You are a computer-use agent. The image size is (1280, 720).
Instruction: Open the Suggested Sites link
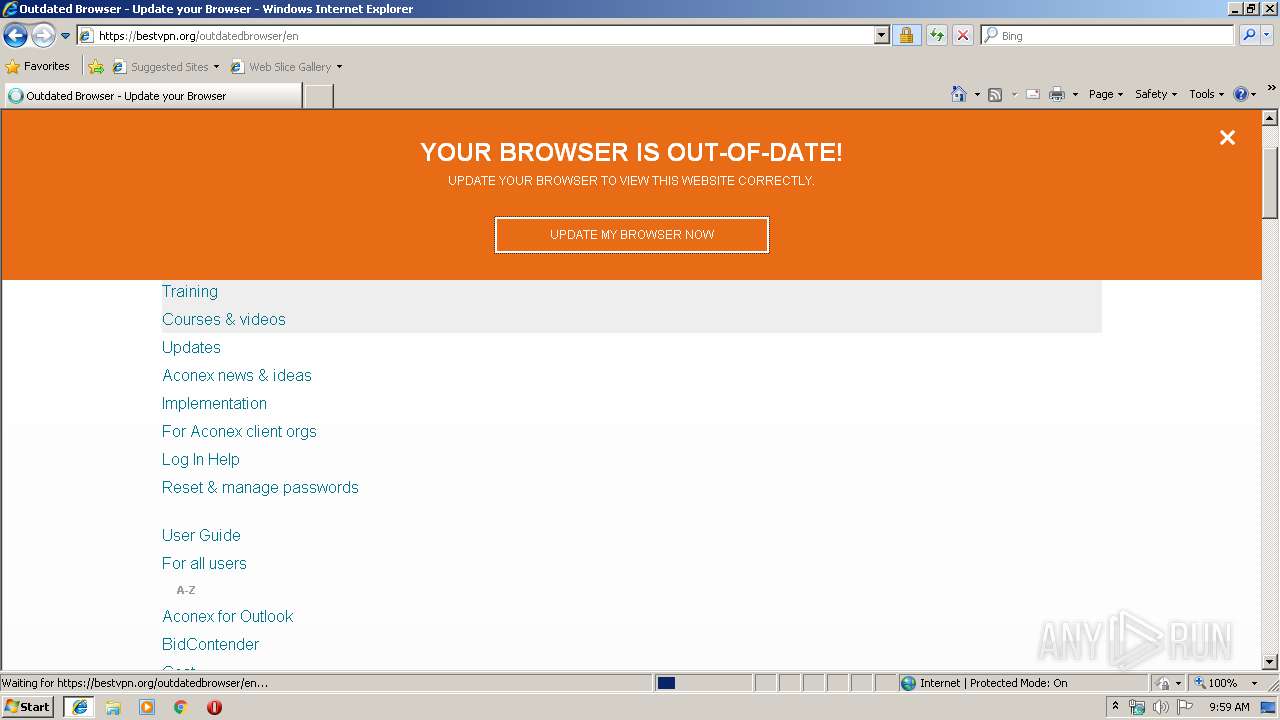[x=165, y=67]
